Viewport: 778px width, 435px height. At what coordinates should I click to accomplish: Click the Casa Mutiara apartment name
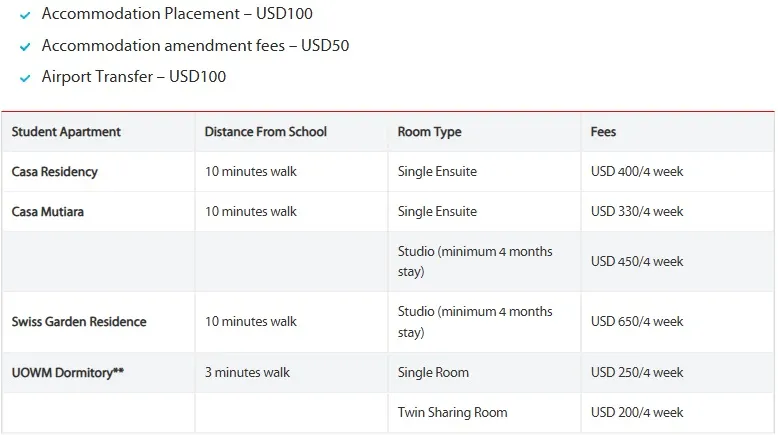pos(48,212)
